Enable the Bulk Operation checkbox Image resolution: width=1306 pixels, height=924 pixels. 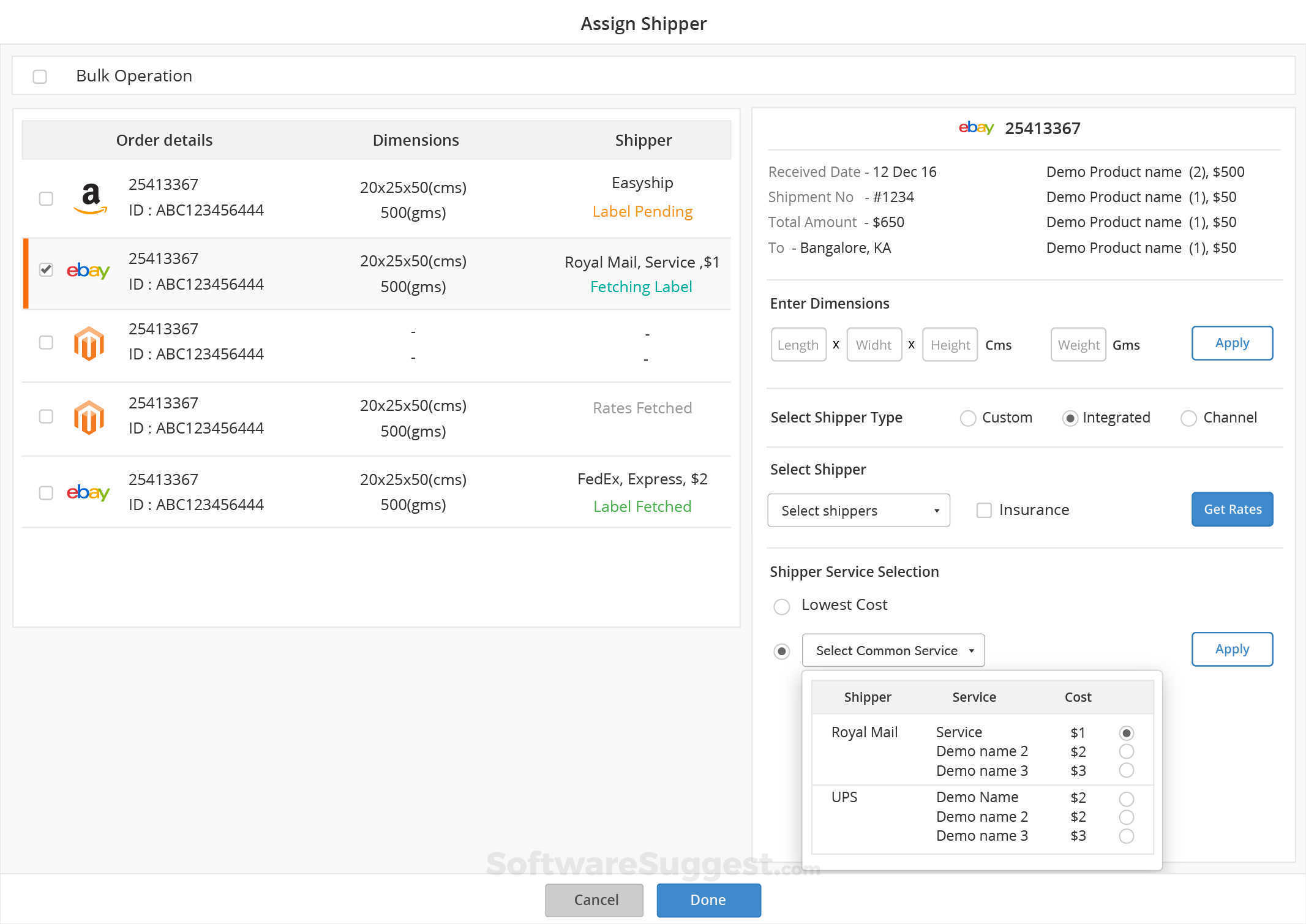(40, 76)
